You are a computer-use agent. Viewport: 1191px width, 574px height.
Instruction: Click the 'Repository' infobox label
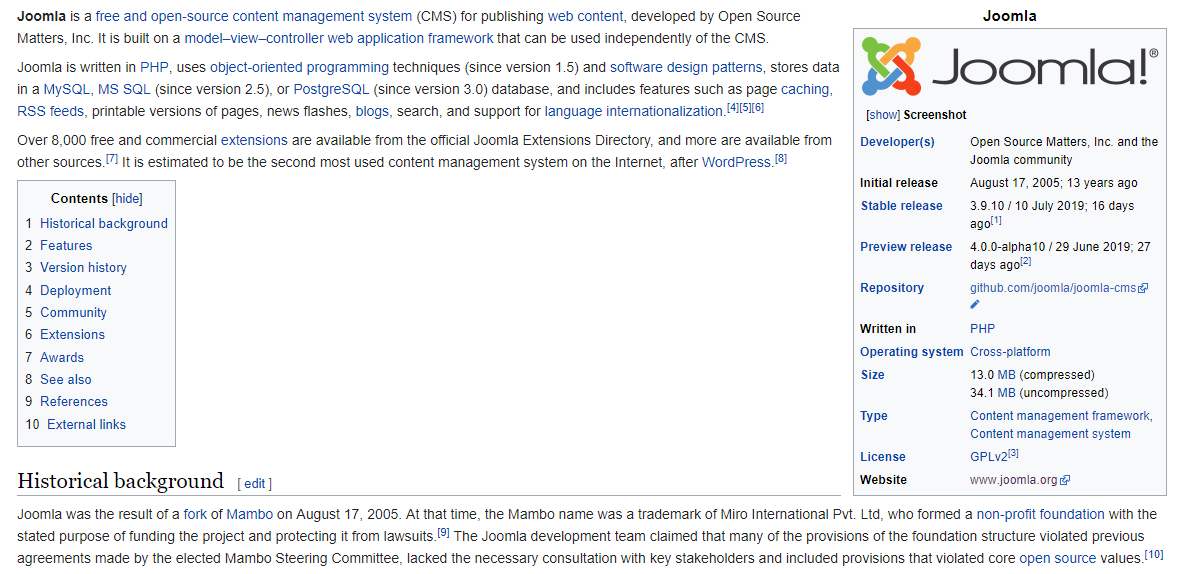pyautogui.click(x=892, y=287)
